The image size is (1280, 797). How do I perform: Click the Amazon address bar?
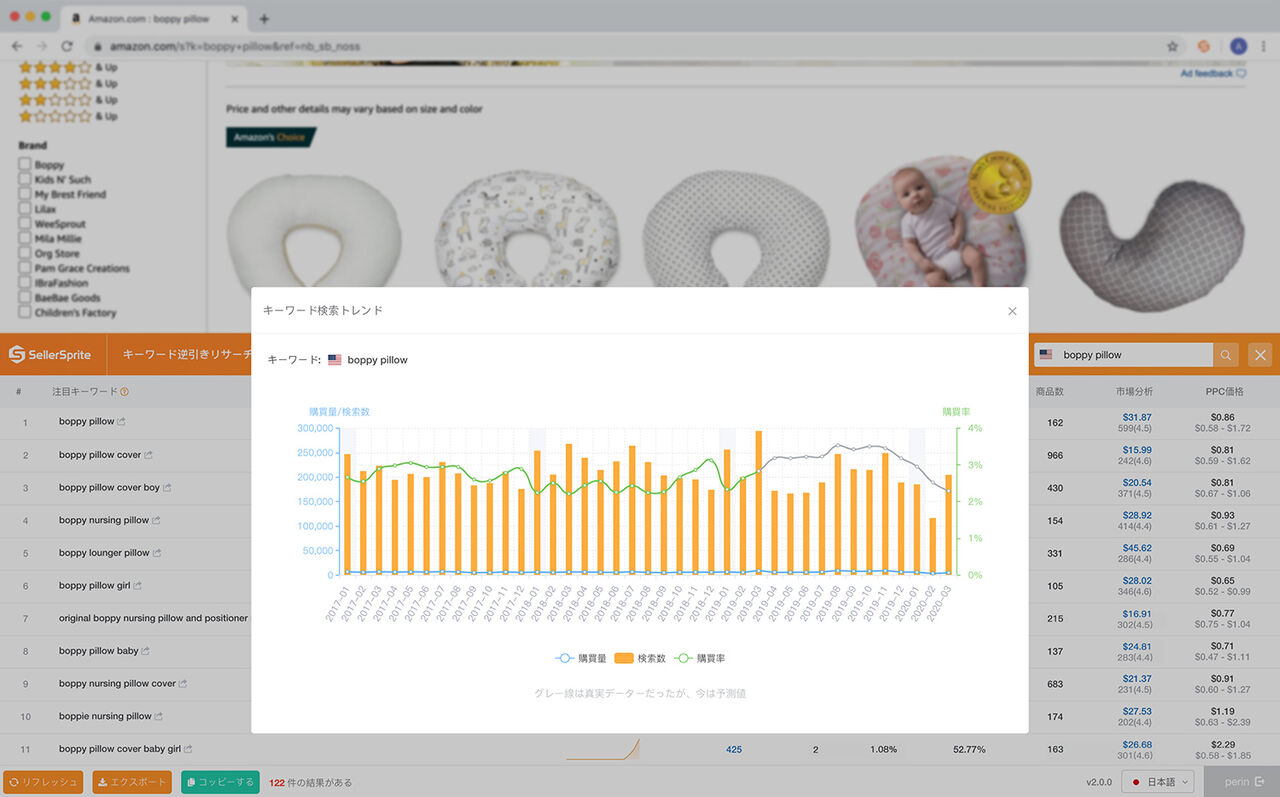tap(620, 46)
